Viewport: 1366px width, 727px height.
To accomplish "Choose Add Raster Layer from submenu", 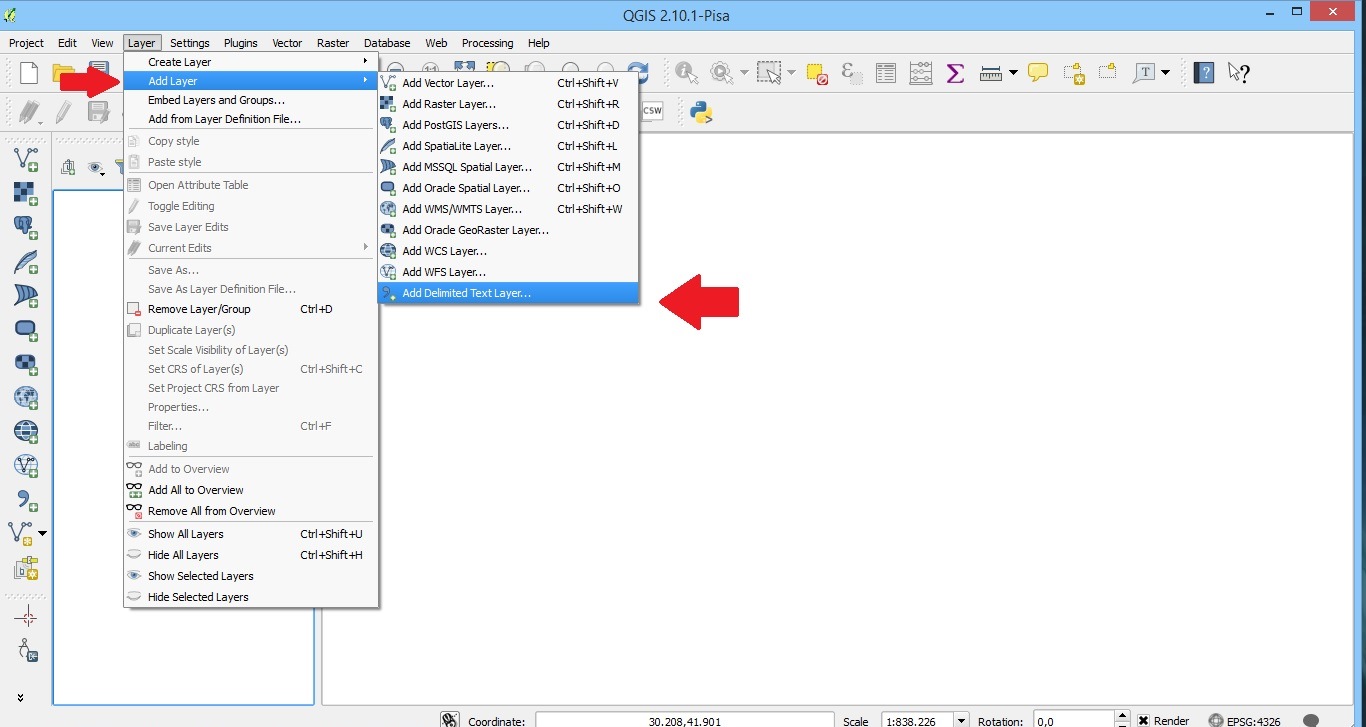I will pyautogui.click(x=508, y=104).
